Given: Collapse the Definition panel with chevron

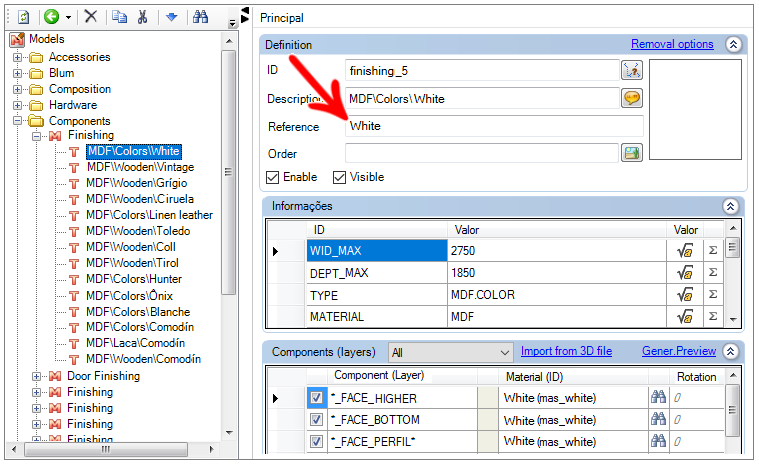Looking at the screenshot, I should [733, 45].
